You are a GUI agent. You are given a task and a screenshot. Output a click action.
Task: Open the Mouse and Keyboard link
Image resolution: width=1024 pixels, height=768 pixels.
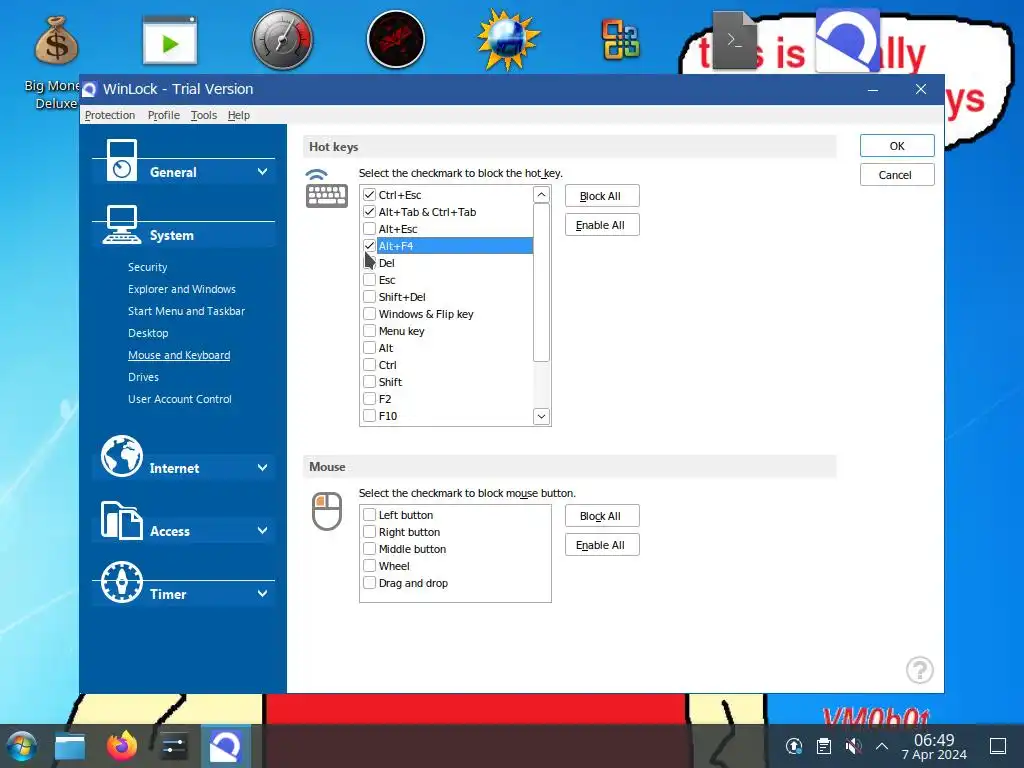point(179,355)
